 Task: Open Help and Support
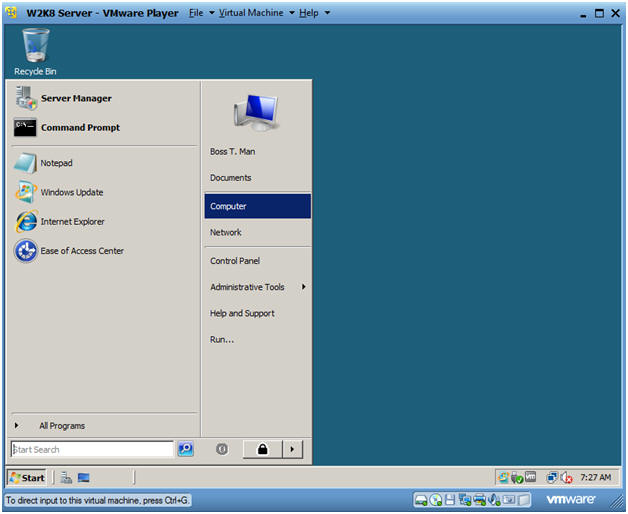coord(242,313)
